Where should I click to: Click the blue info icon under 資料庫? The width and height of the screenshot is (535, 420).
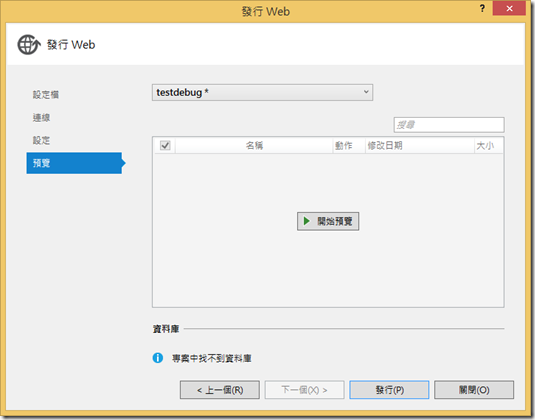pos(158,358)
